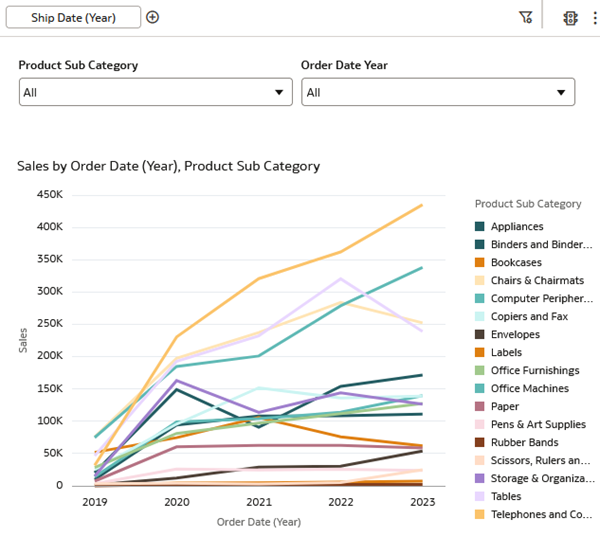Click the Paper legend color square
Viewport: 600px width, 537px height.
480,407
